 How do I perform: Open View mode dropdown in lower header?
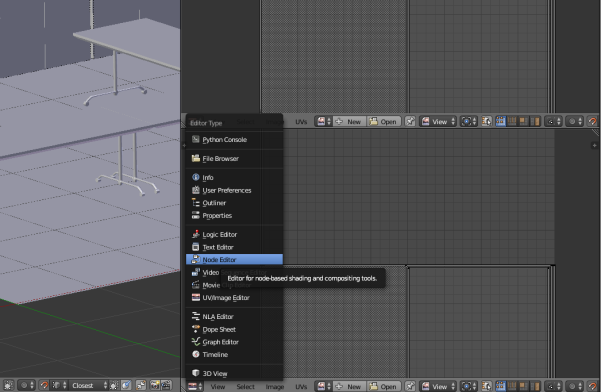coord(438,386)
